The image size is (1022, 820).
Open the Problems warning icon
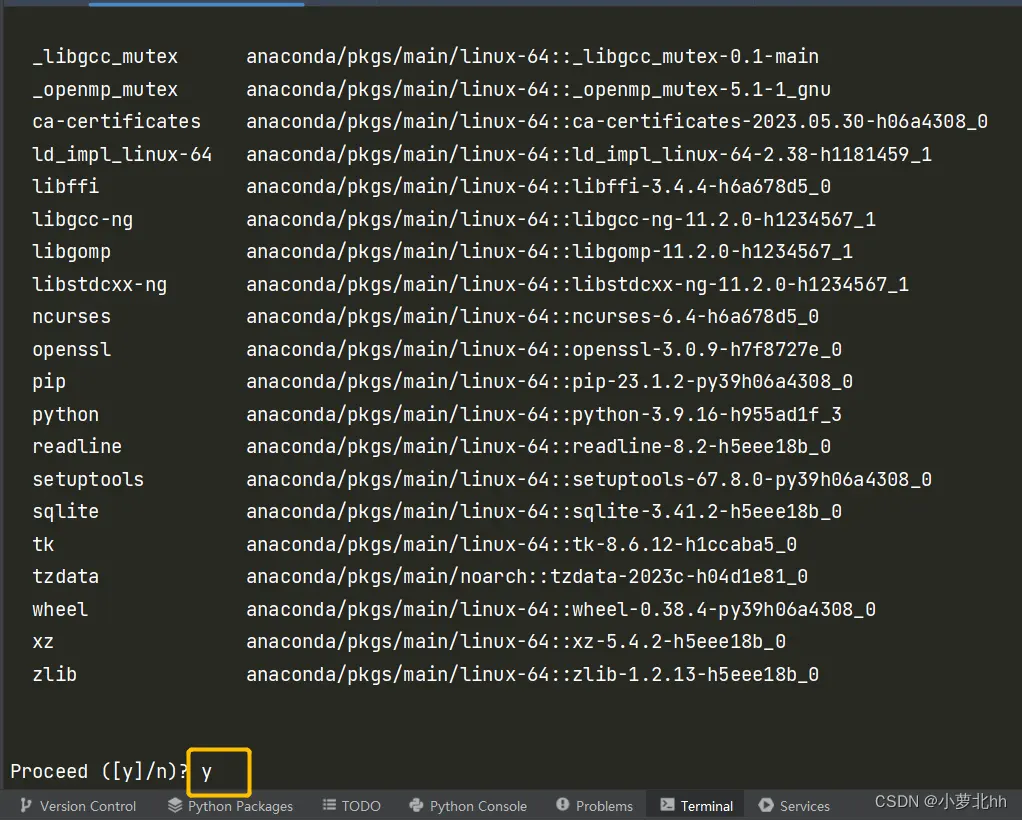(562, 806)
